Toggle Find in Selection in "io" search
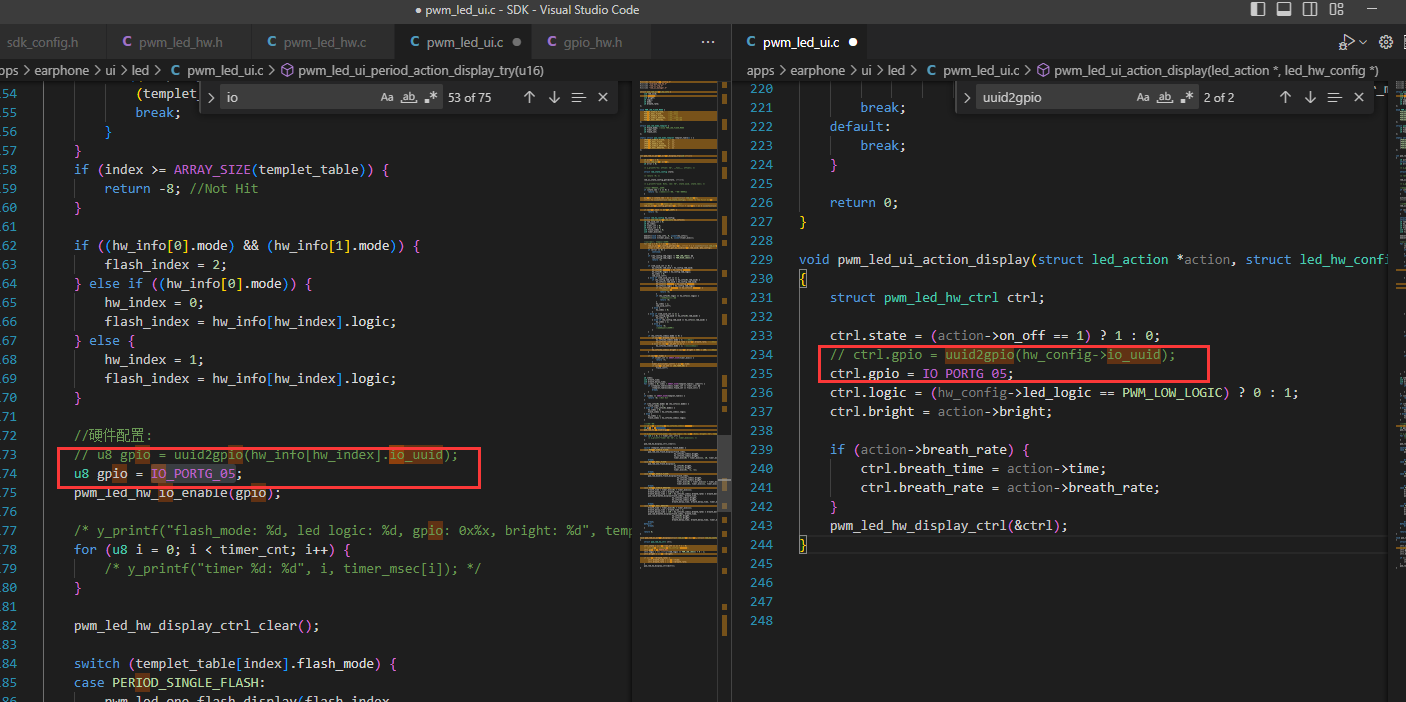The image size is (1406, 702). tap(578, 97)
